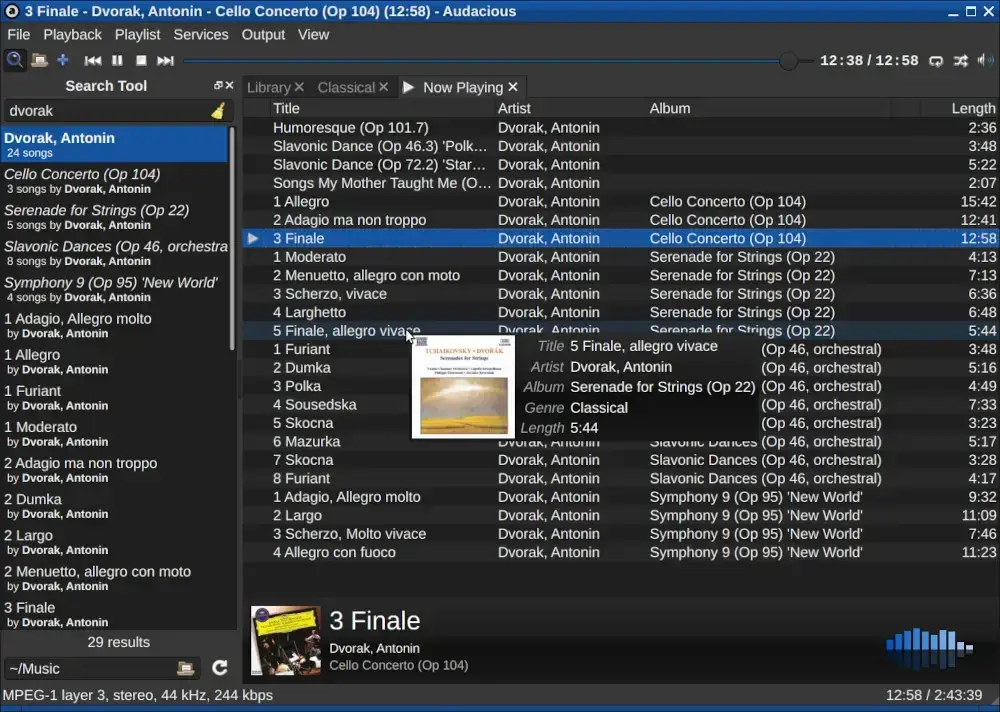
Task: Click the blue Add Files plus icon
Action: click(x=63, y=60)
